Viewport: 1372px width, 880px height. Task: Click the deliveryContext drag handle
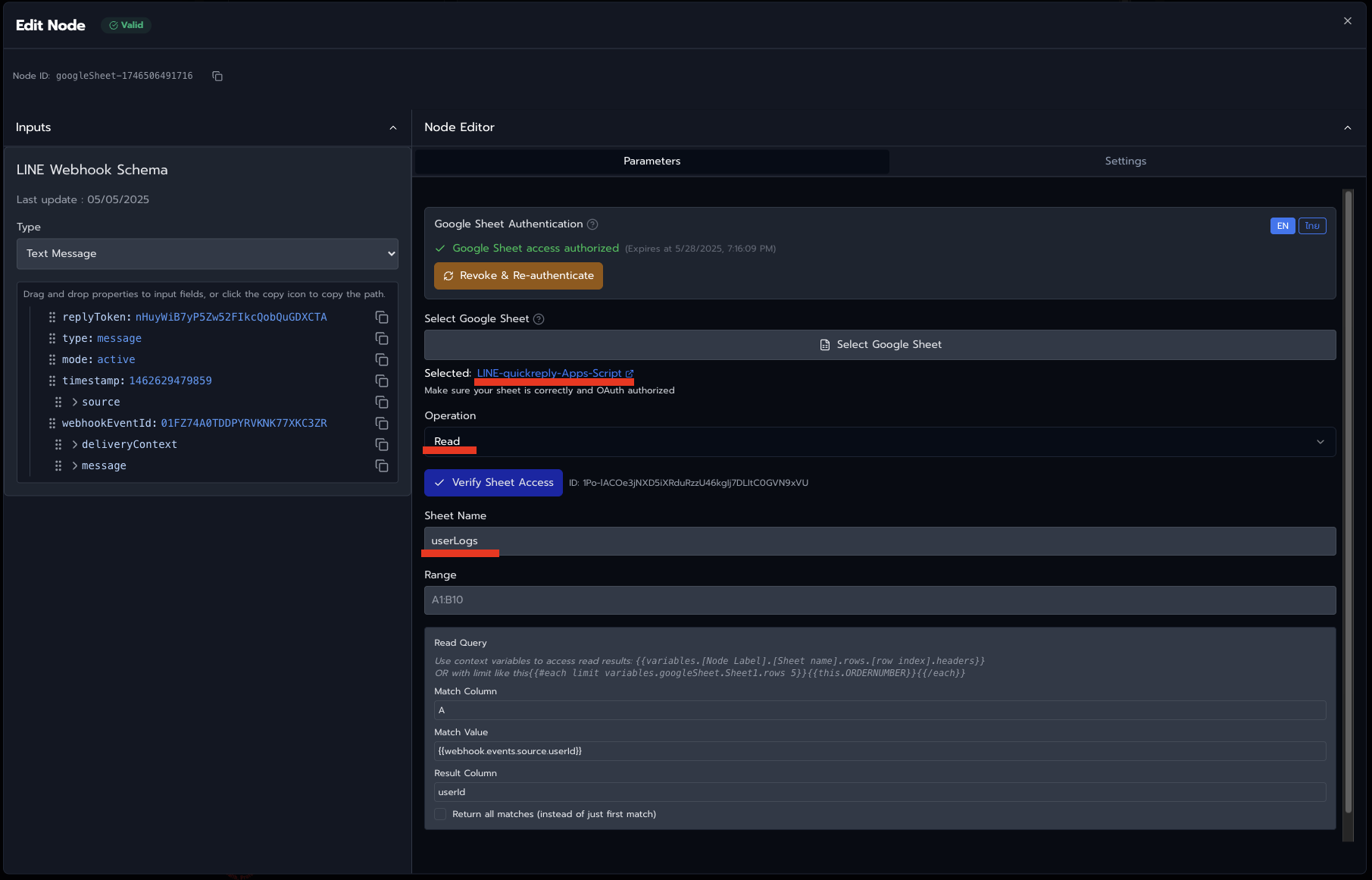(x=58, y=444)
